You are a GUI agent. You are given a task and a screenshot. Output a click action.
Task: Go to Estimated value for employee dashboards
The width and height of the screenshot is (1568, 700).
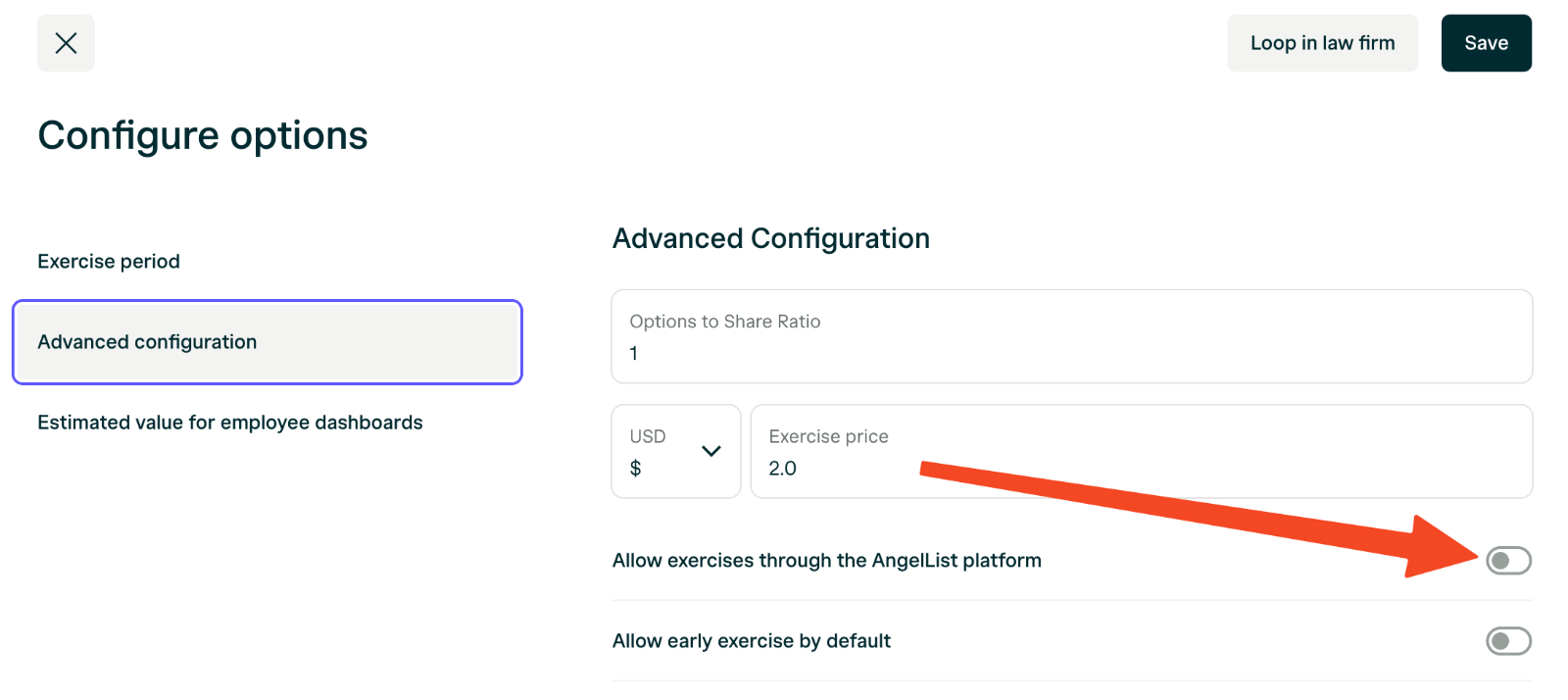(230, 423)
